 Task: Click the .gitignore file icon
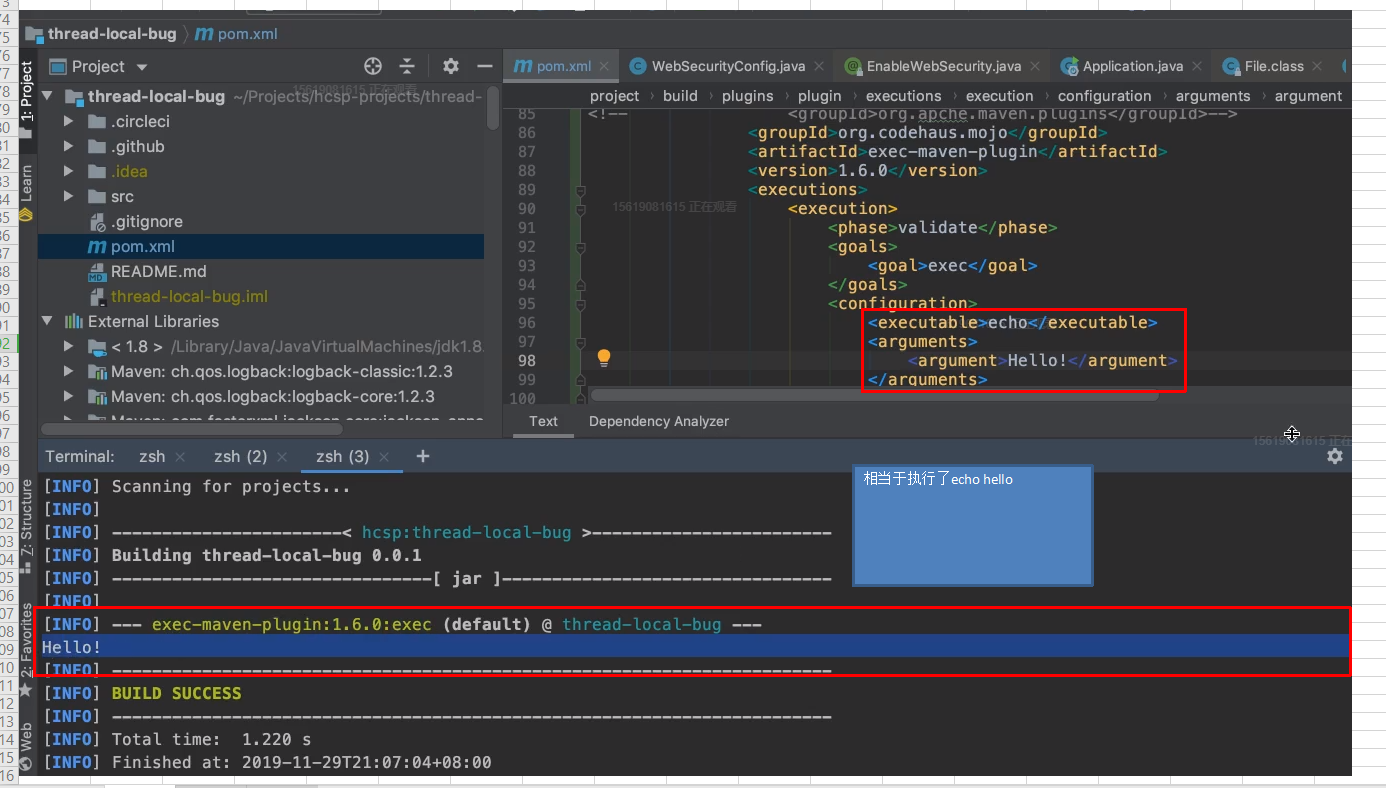[97, 221]
